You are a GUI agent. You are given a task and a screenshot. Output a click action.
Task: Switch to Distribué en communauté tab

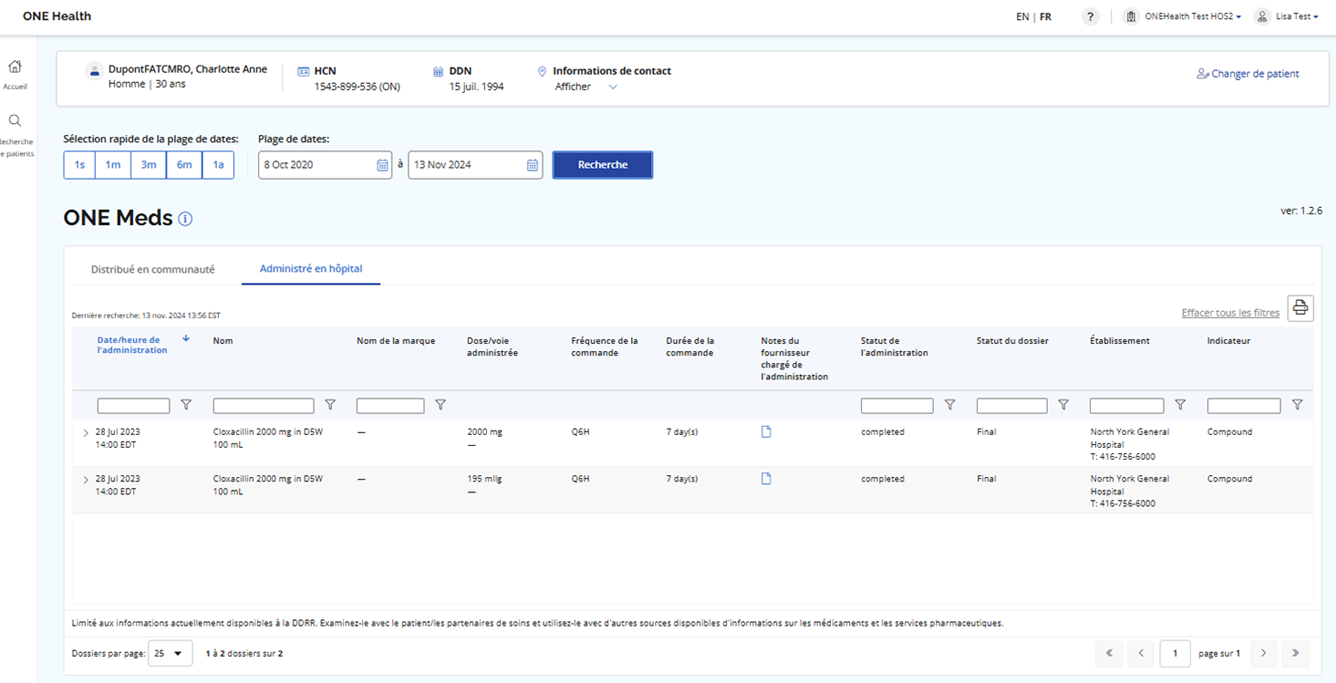coord(153,269)
